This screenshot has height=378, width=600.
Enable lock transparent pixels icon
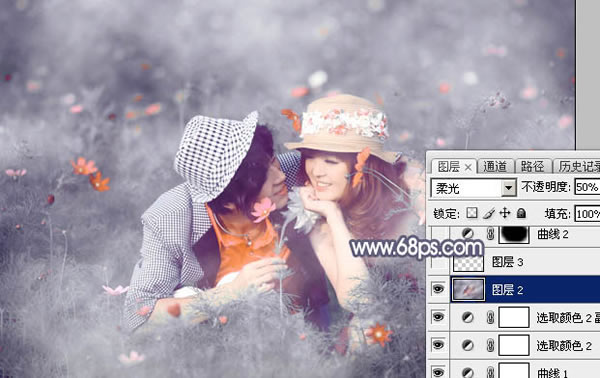[472, 213]
